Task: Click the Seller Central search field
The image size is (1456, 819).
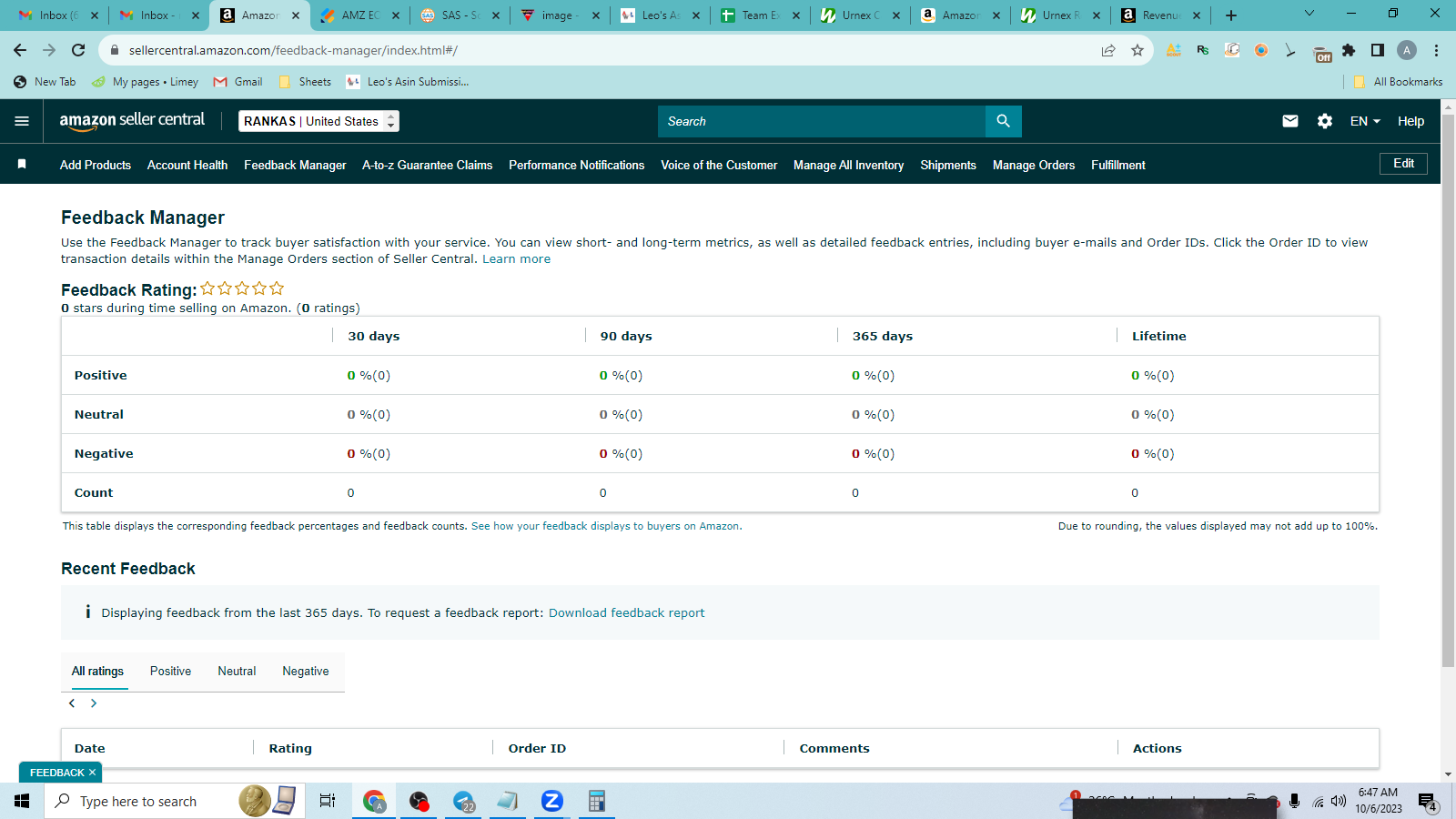Action: tap(822, 121)
